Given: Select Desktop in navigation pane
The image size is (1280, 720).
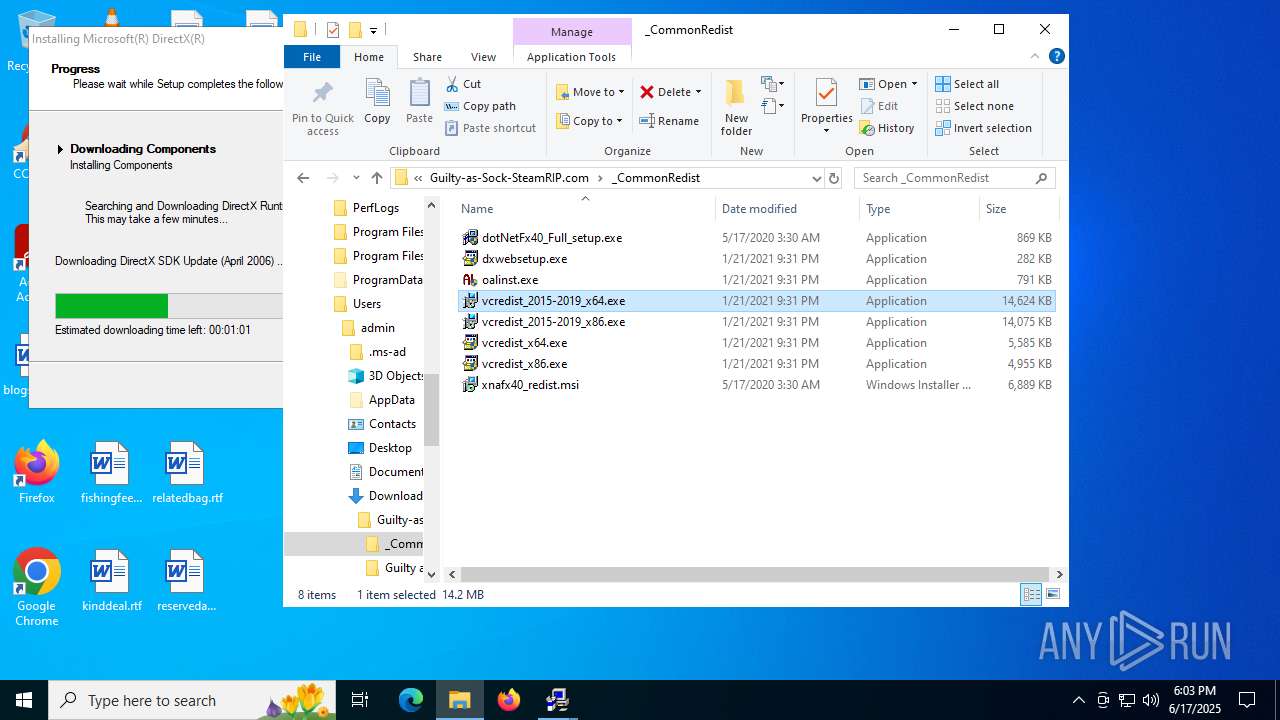Looking at the screenshot, I should tap(390, 448).
